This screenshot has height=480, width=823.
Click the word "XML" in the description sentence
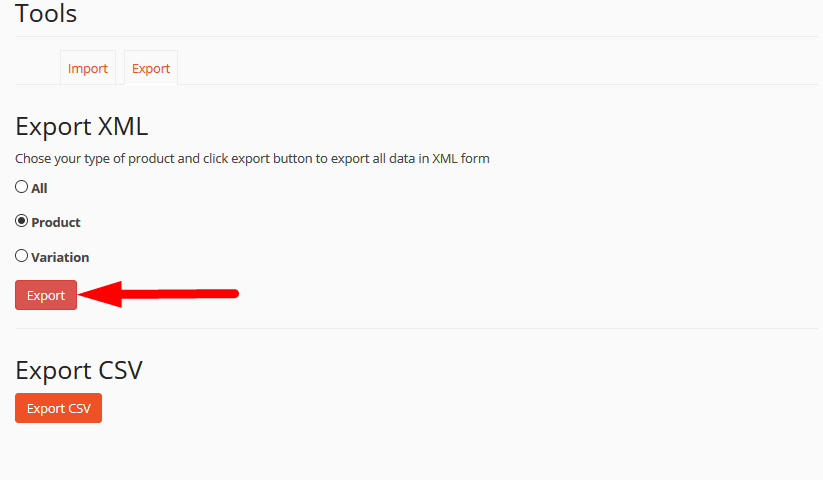pyautogui.click(x=445, y=158)
